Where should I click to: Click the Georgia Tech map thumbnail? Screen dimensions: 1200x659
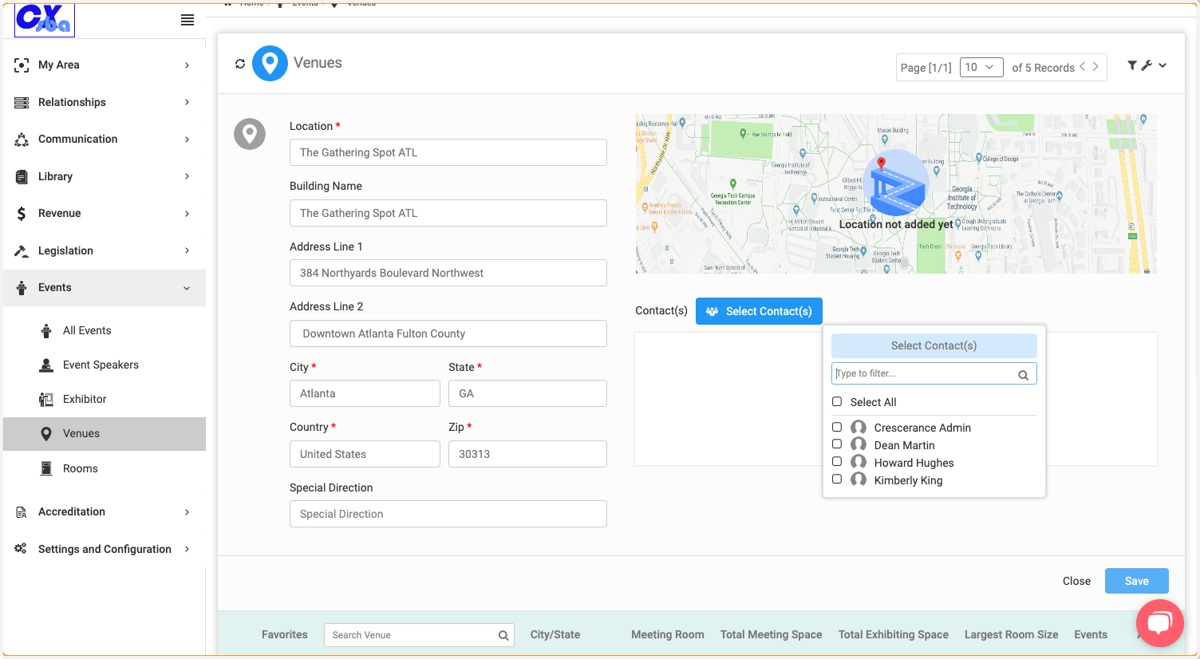click(896, 193)
